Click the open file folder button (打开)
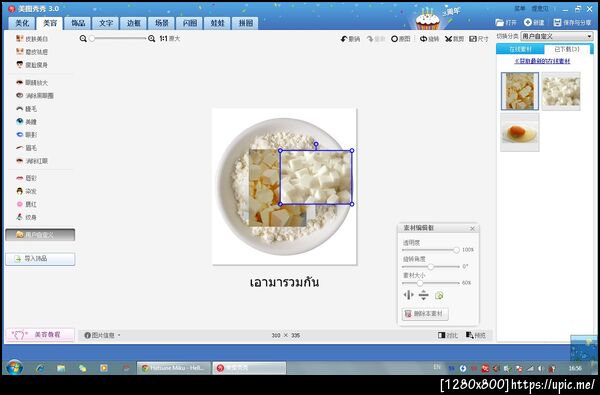This screenshot has width=600, height=395. point(506,23)
